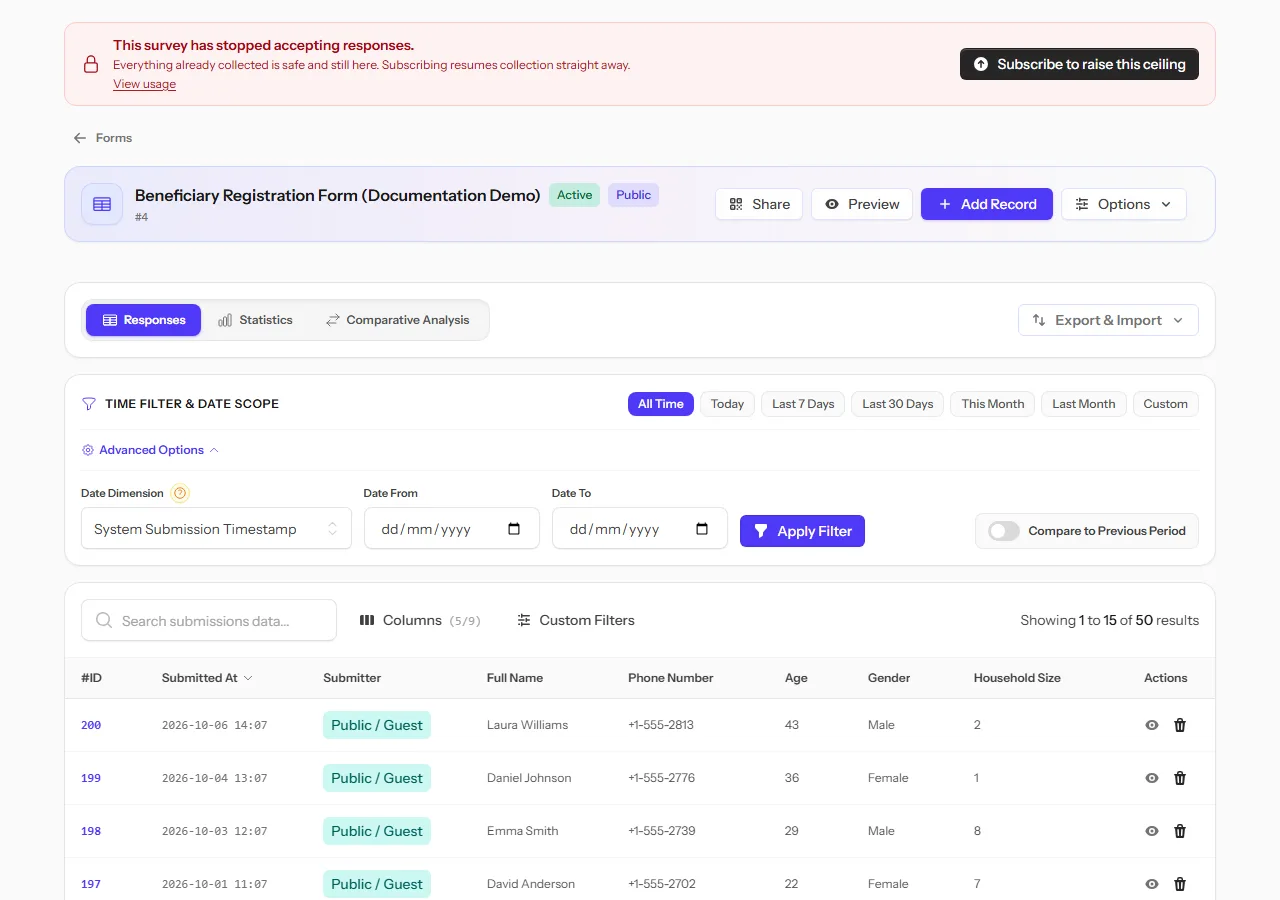Focus the Search submissions data field

pos(209,620)
